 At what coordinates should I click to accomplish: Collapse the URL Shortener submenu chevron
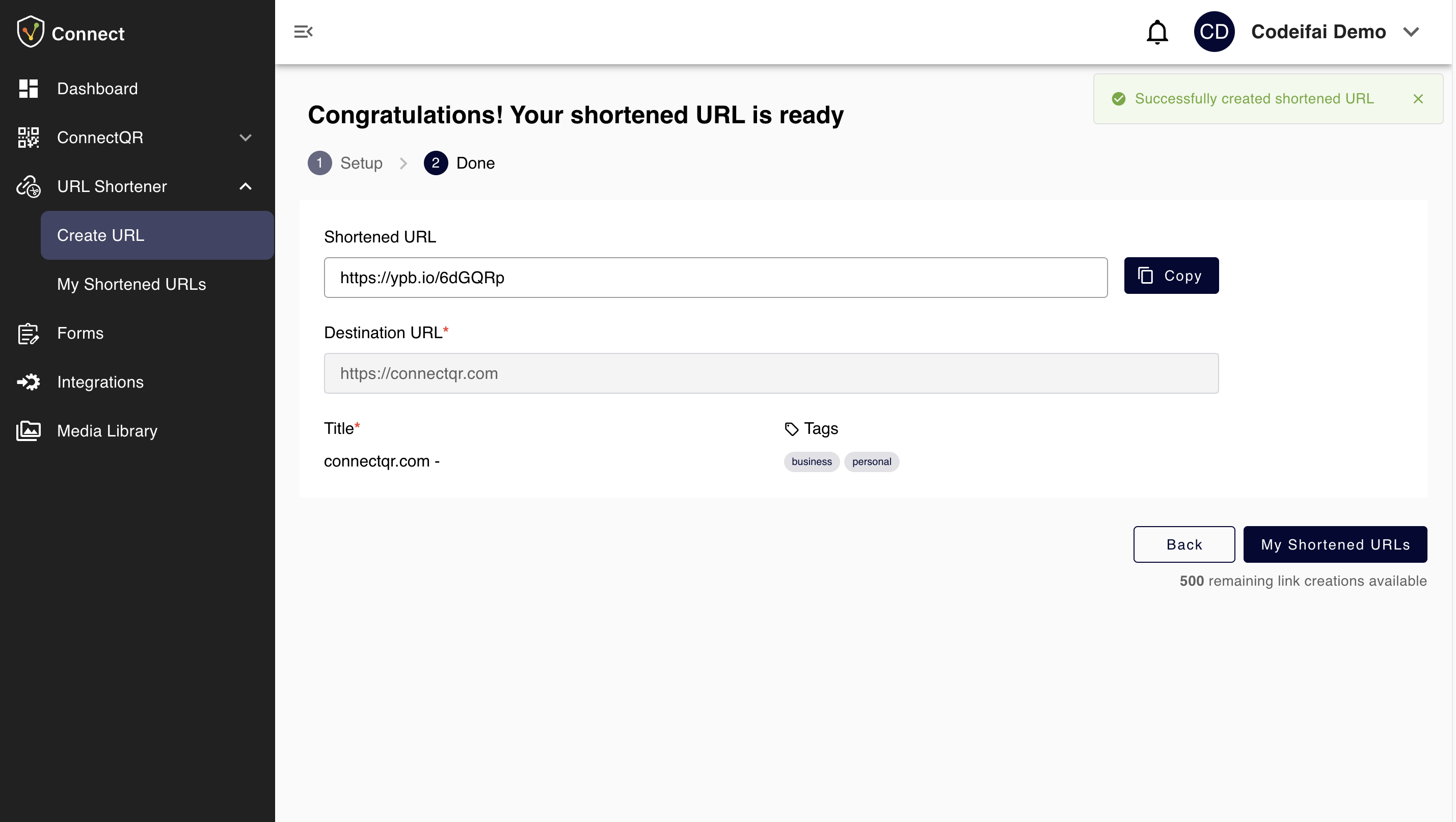[246, 186]
